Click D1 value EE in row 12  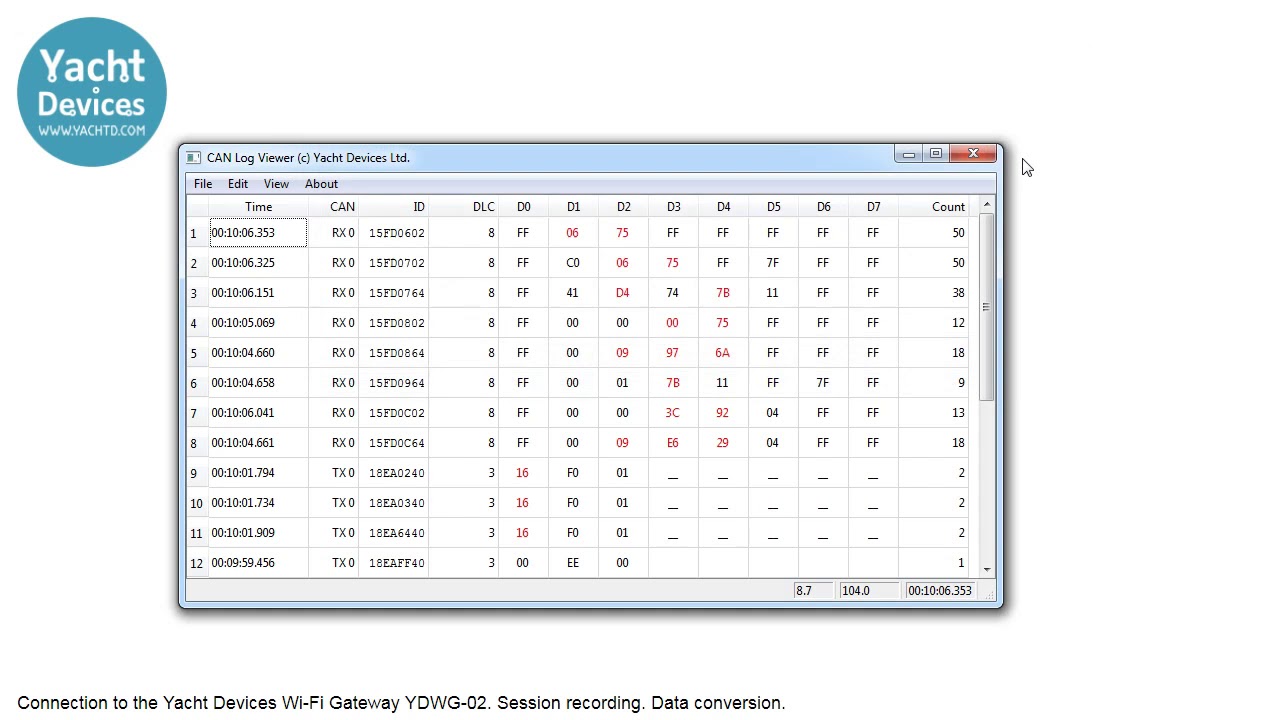573,563
